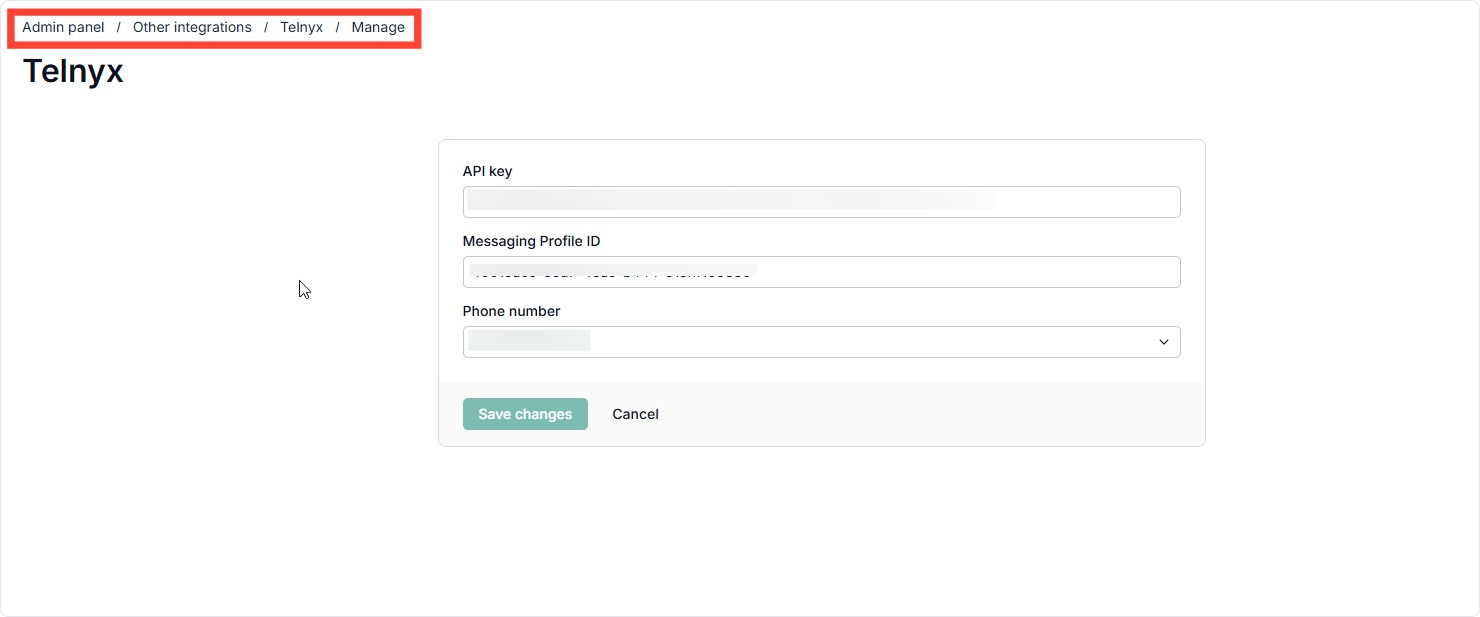Click the Telnyx page heading
This screenshot has height=617, width=1480.
73,71
